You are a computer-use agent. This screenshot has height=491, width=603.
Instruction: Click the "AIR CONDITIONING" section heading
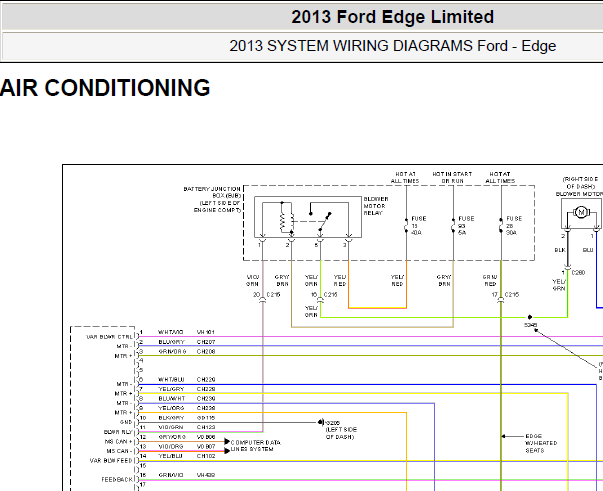[105, 88]
